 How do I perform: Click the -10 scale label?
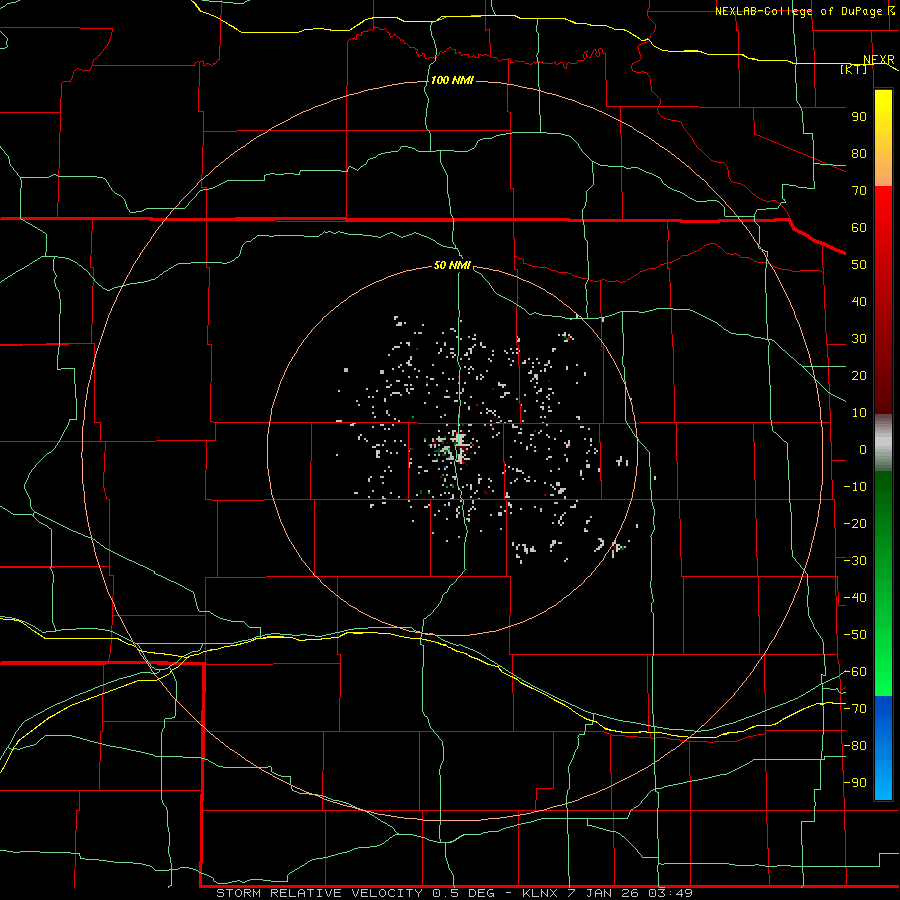855,487
